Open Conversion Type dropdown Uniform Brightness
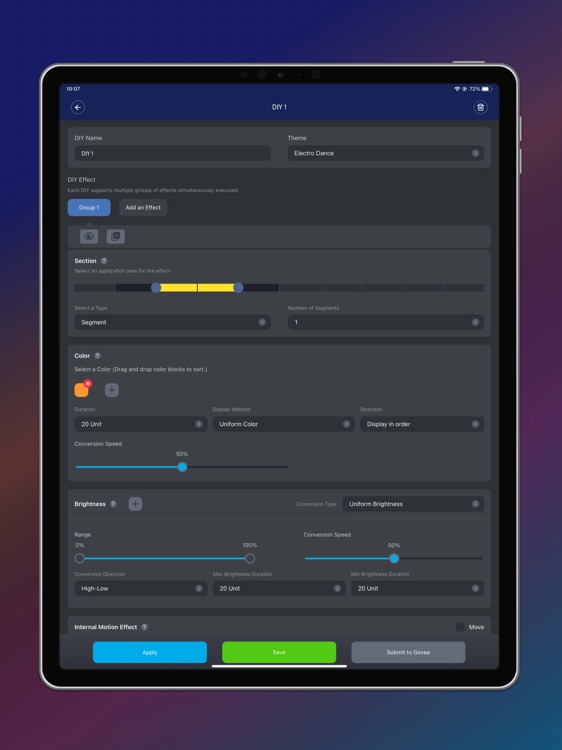 click(x=413, y=504)
